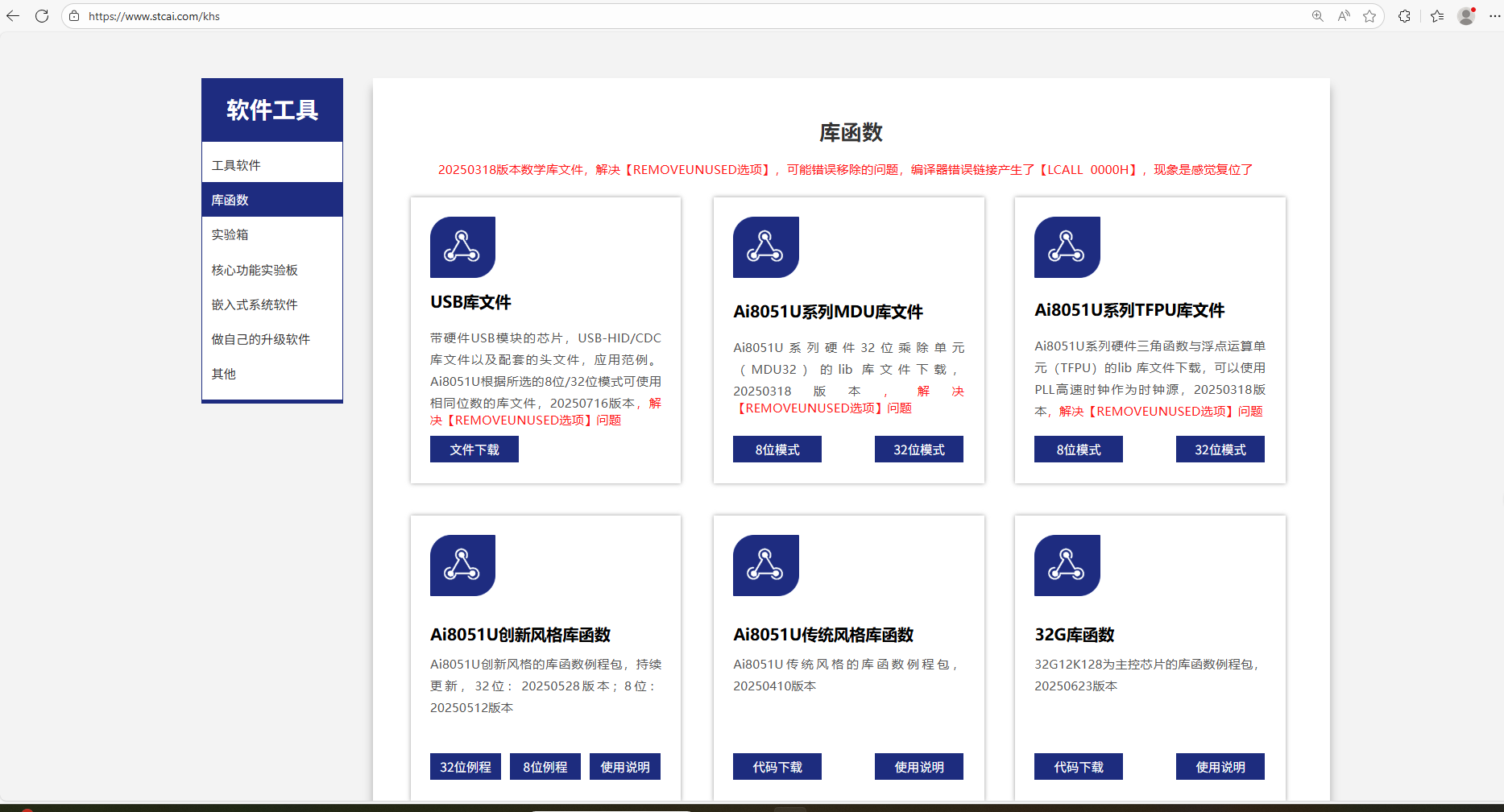Screen dimensions: 1504x812
Task: Open the user profile avatar
Action: (x=1466, y=16)
